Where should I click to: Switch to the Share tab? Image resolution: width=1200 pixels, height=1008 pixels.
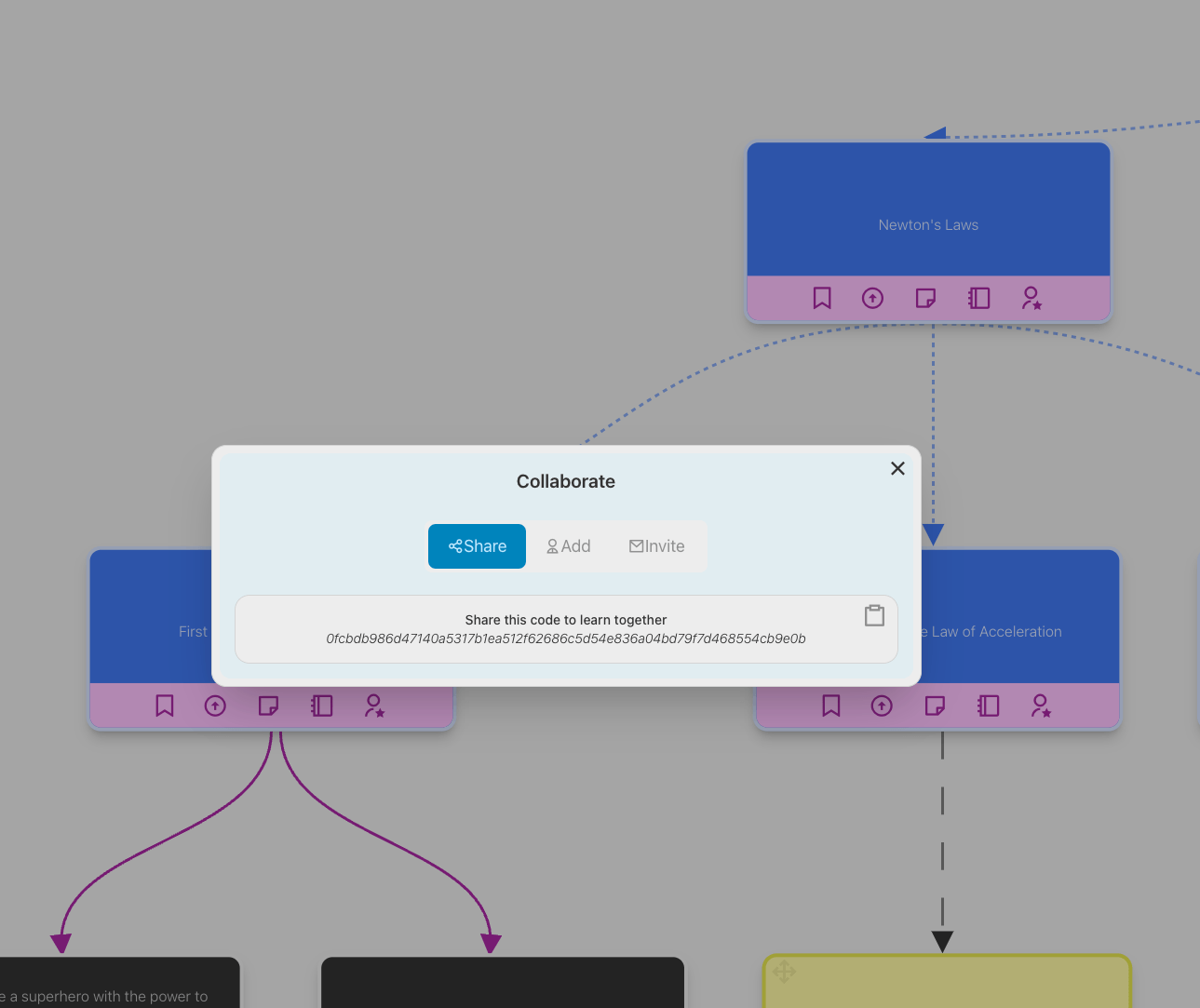click(x=477, y=546)
